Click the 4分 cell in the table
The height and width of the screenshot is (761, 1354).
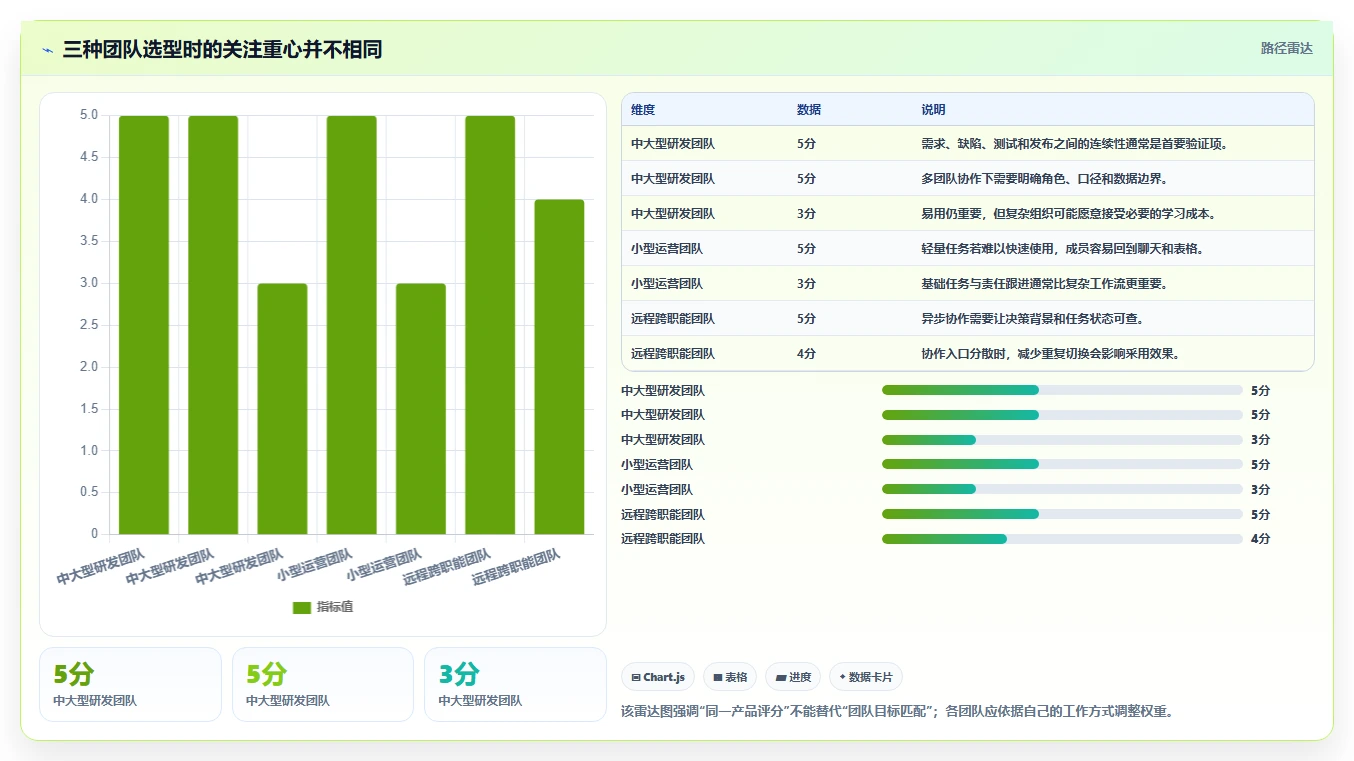click(x=806, y=354)
